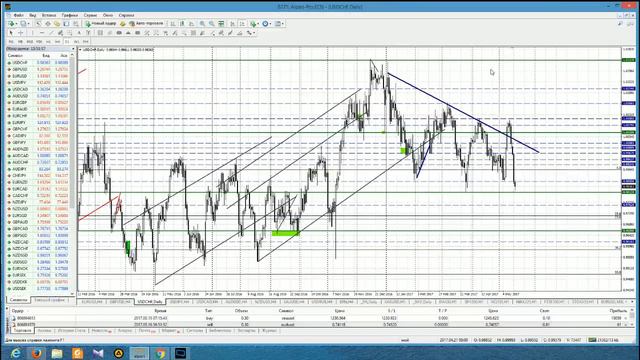Open the Справка menu
This screenshot has height=360, width=640.
(127, 15)
